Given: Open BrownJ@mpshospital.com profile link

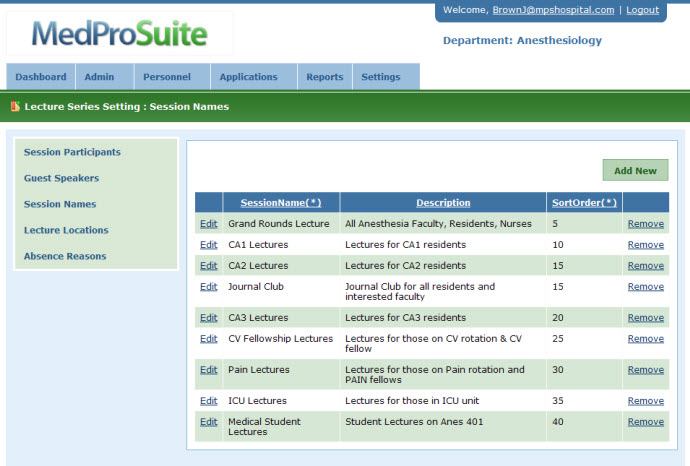Looking at the screenshot, I should tap(553, 10).
